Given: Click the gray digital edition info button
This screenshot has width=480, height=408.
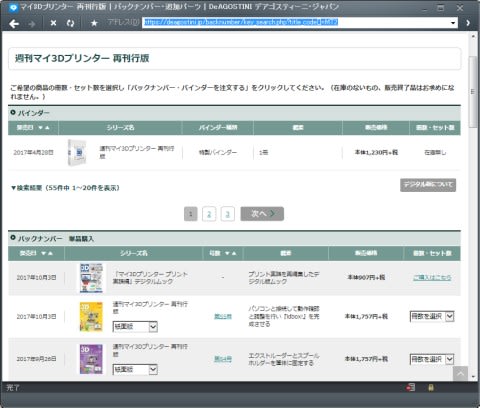Looking at the screenshot, I should click(428, 185).
